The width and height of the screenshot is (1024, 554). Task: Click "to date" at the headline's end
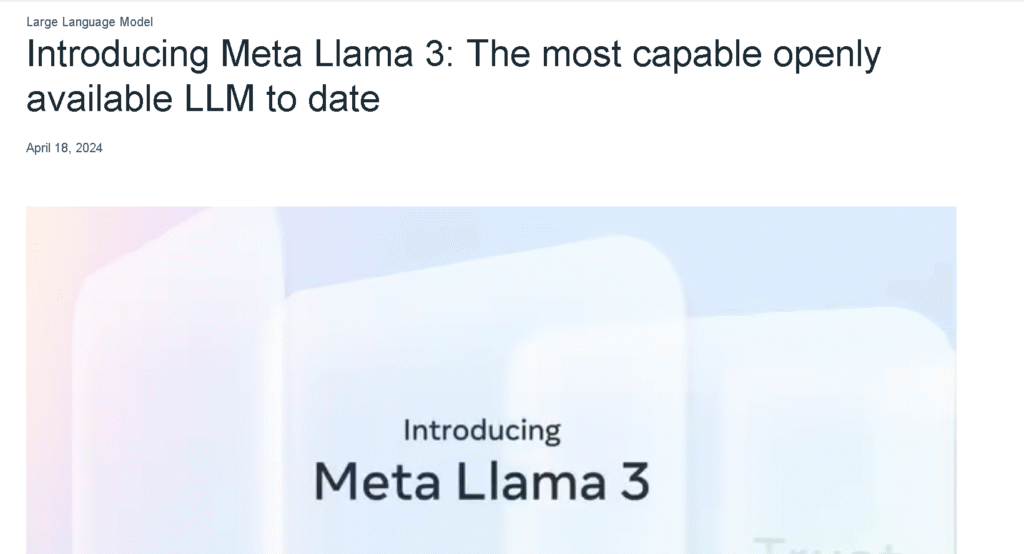coord(326,99)
